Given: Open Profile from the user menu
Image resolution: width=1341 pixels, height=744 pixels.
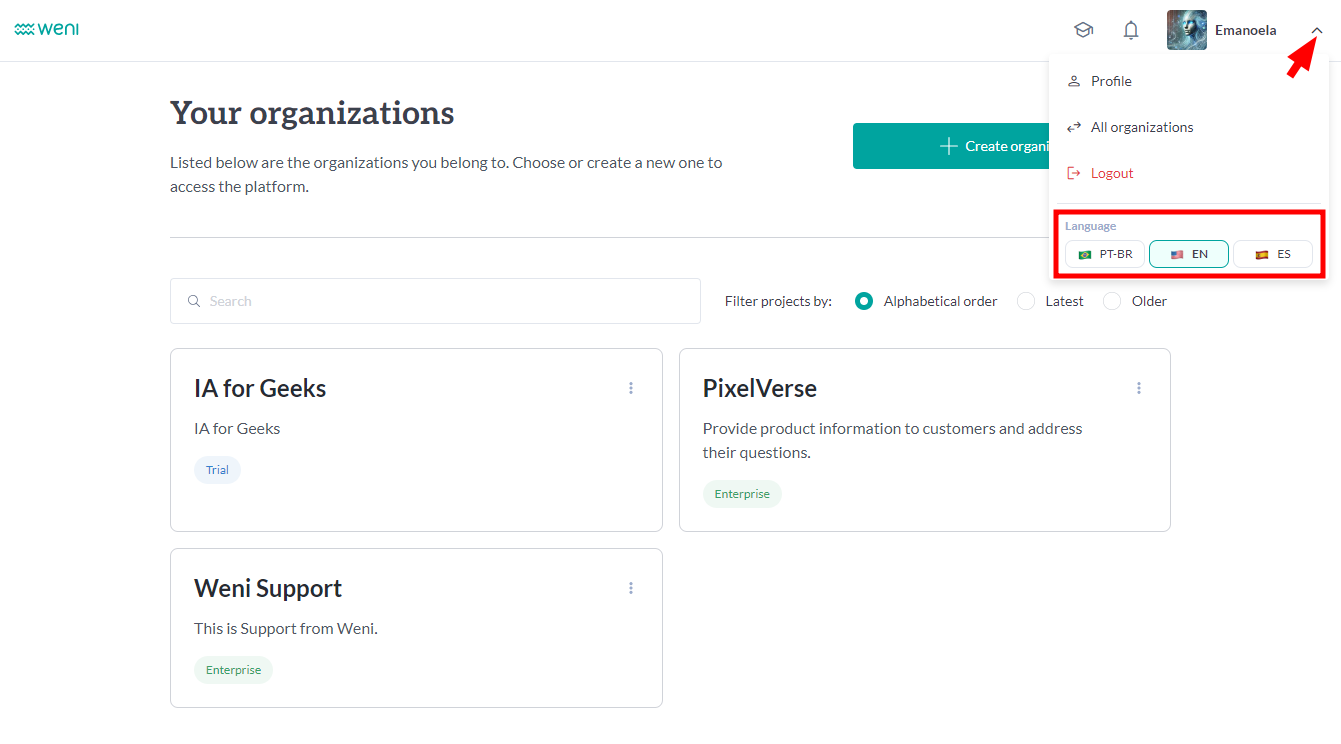Looking at the screenshot, I should coord(1111,81).
